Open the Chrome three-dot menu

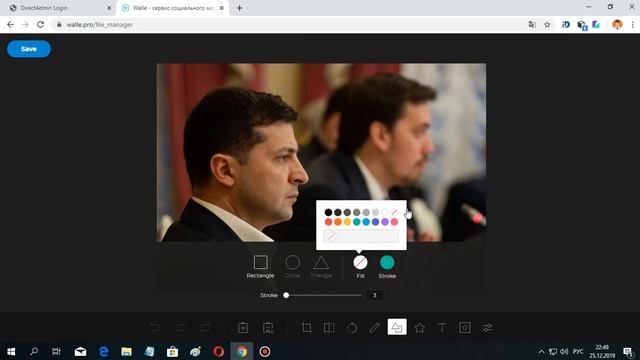point(632,24)
